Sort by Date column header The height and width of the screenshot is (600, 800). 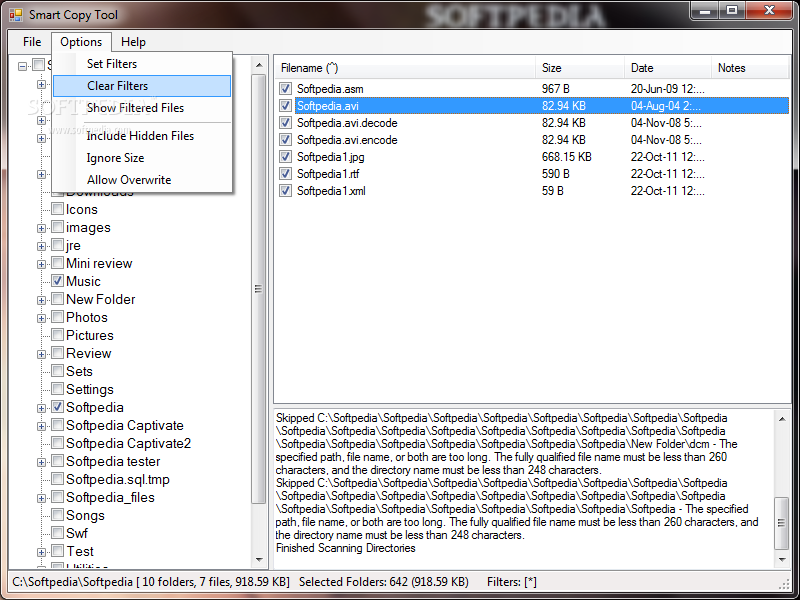tap(668, 68)
